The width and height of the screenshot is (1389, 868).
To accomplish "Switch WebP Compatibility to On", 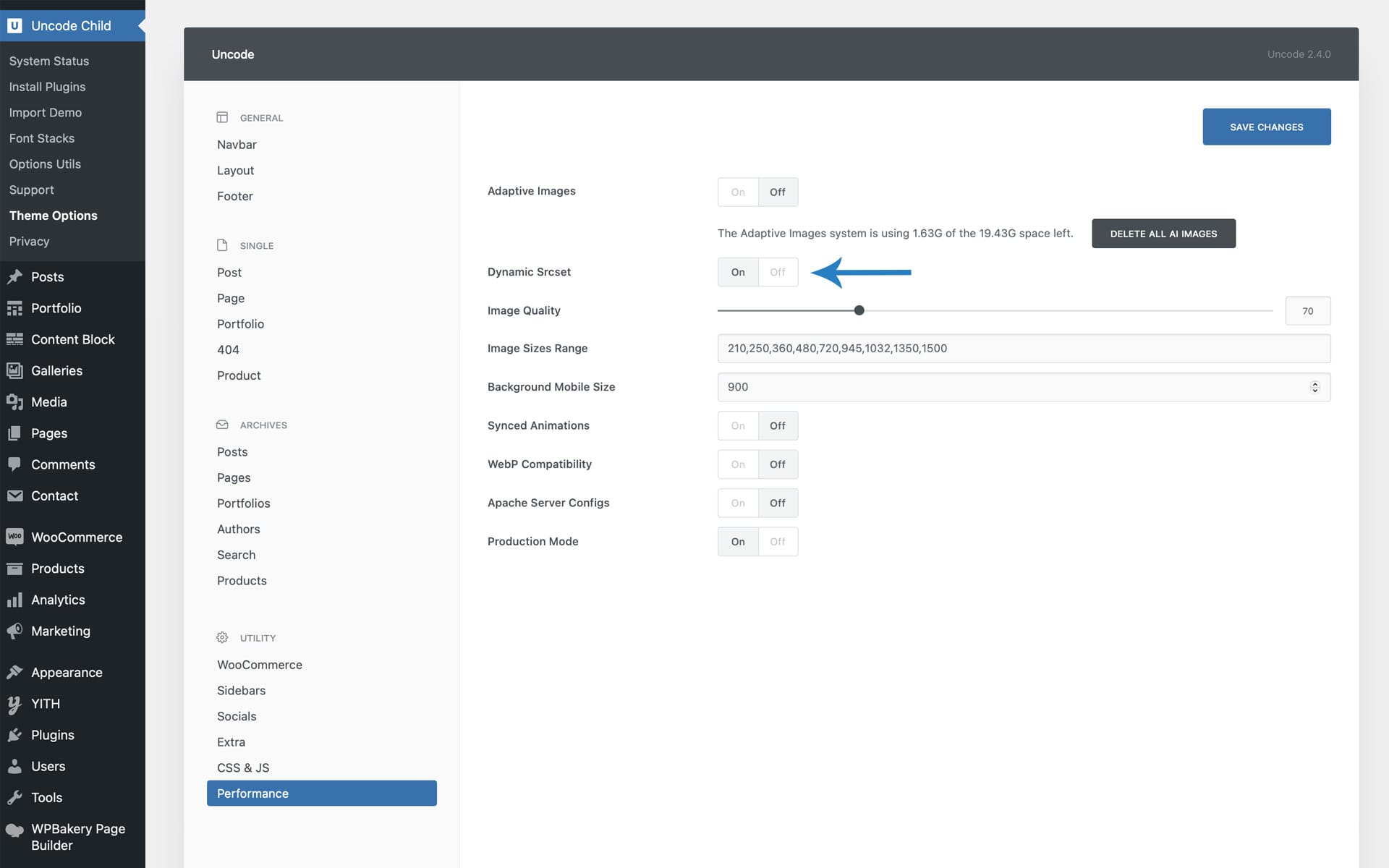I will (x=738, y=464).
